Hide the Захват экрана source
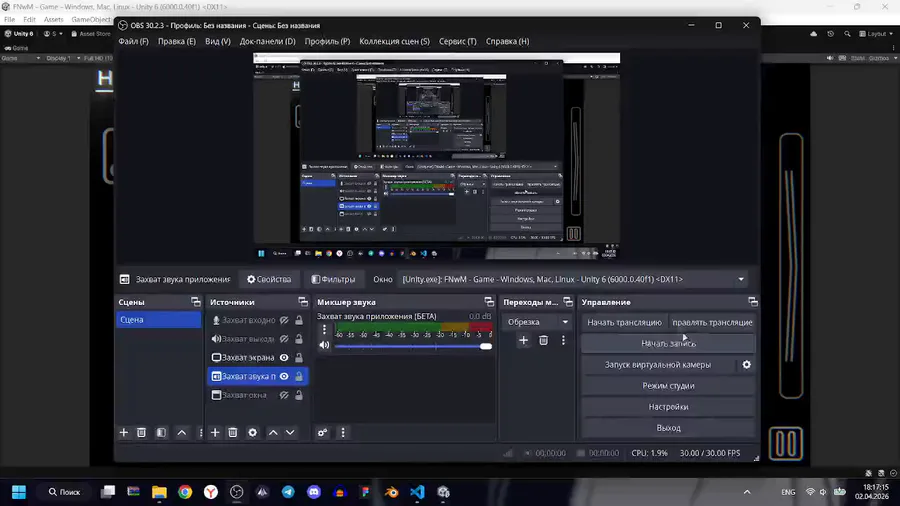This screenshot has height=506, width=900. point(284,358)
